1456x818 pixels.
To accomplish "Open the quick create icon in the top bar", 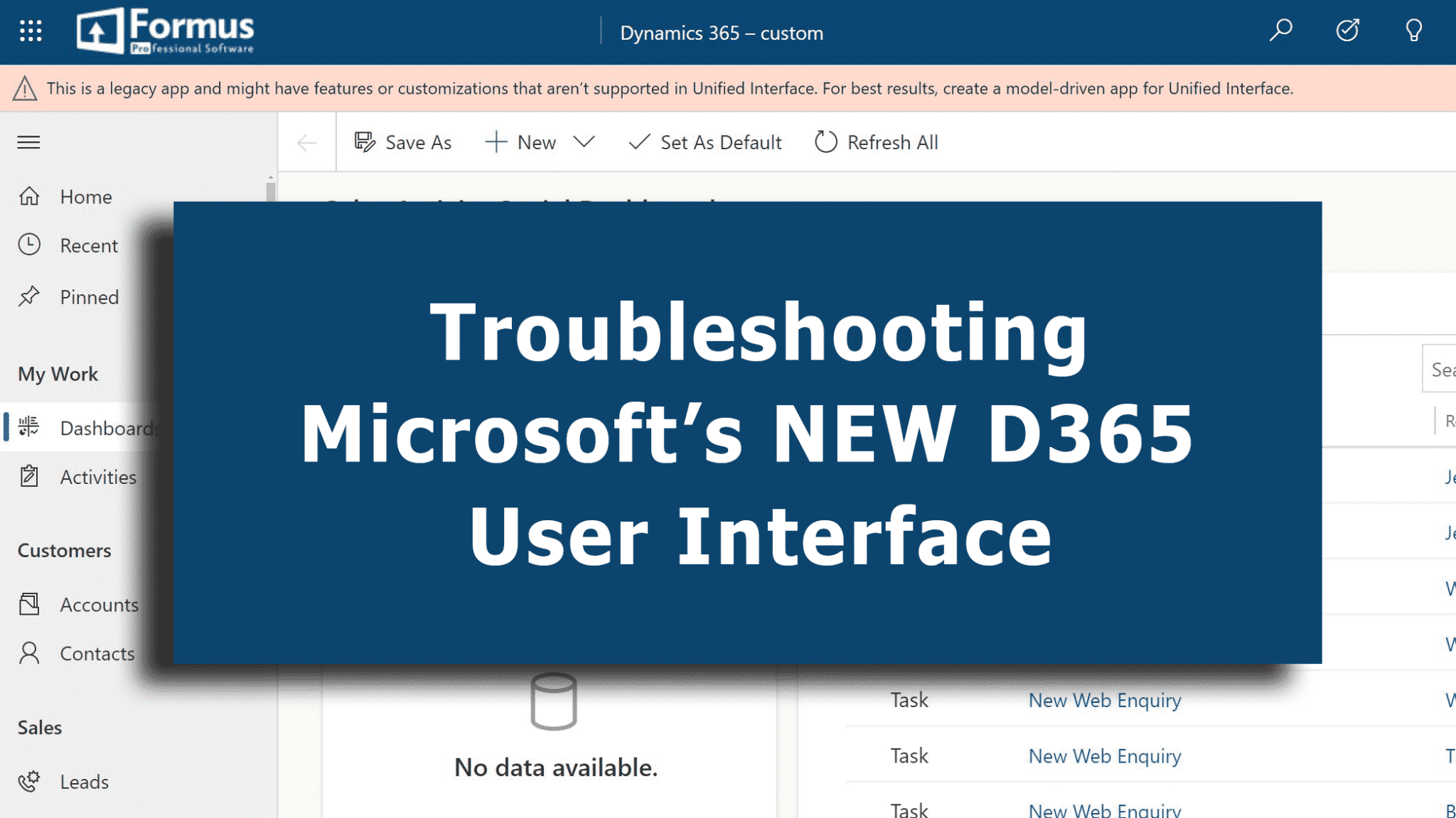I will pyautogui.click(x=1347, y=31).
